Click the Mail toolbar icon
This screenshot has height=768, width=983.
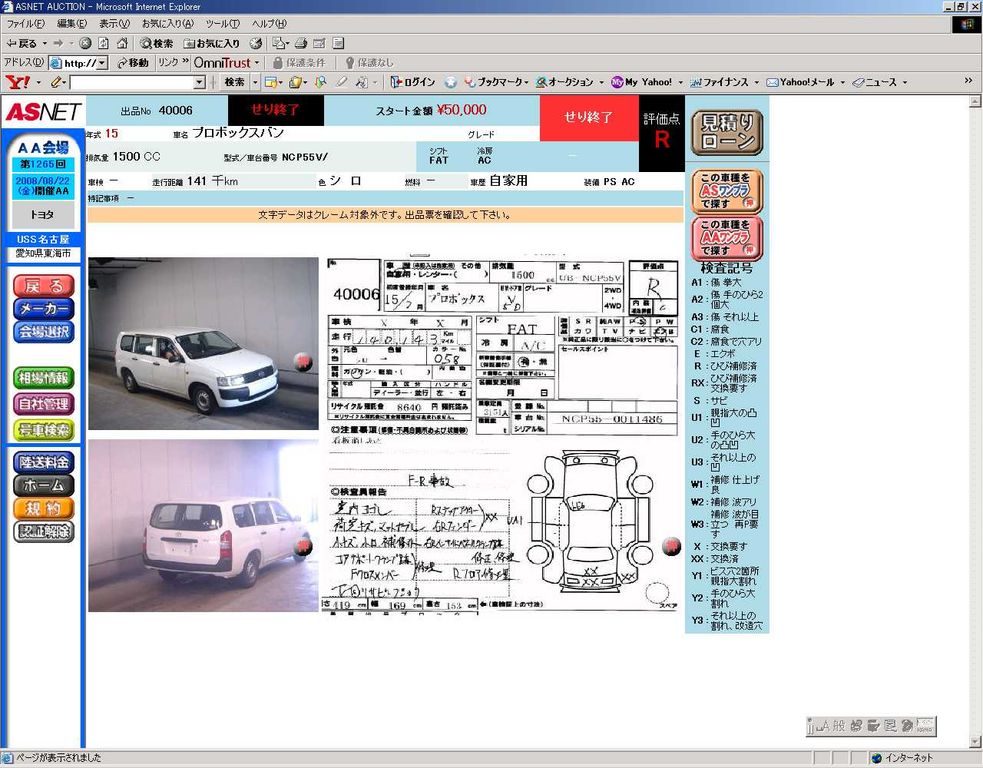278,43
